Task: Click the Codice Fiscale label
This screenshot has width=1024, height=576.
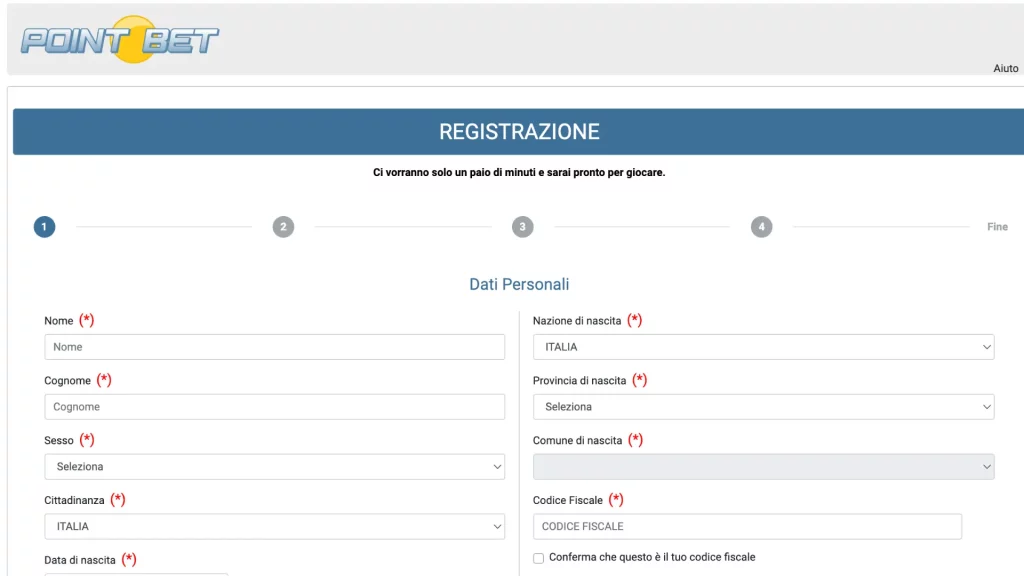Action: click(568, 500)
